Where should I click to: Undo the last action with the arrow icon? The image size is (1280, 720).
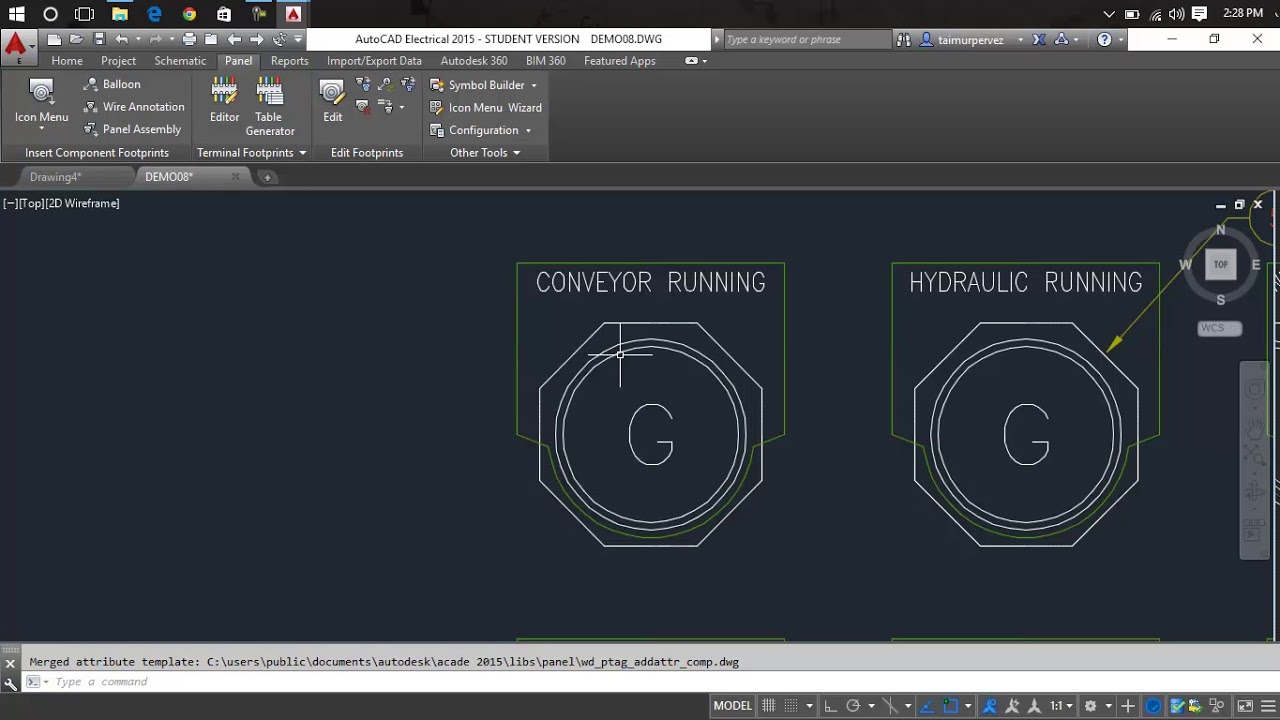click(122, 39)
